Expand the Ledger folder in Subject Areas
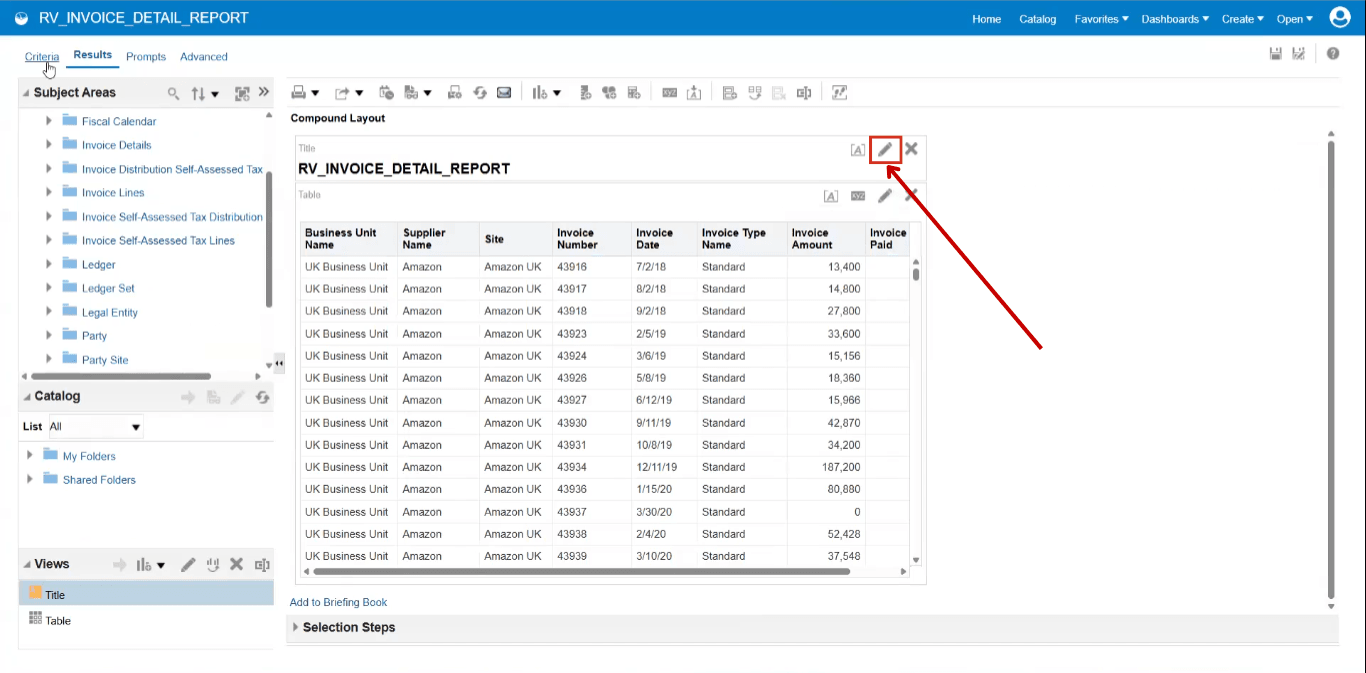This screenshot has width=1366, height=673. pyautogui.click(x=47, y=264)
